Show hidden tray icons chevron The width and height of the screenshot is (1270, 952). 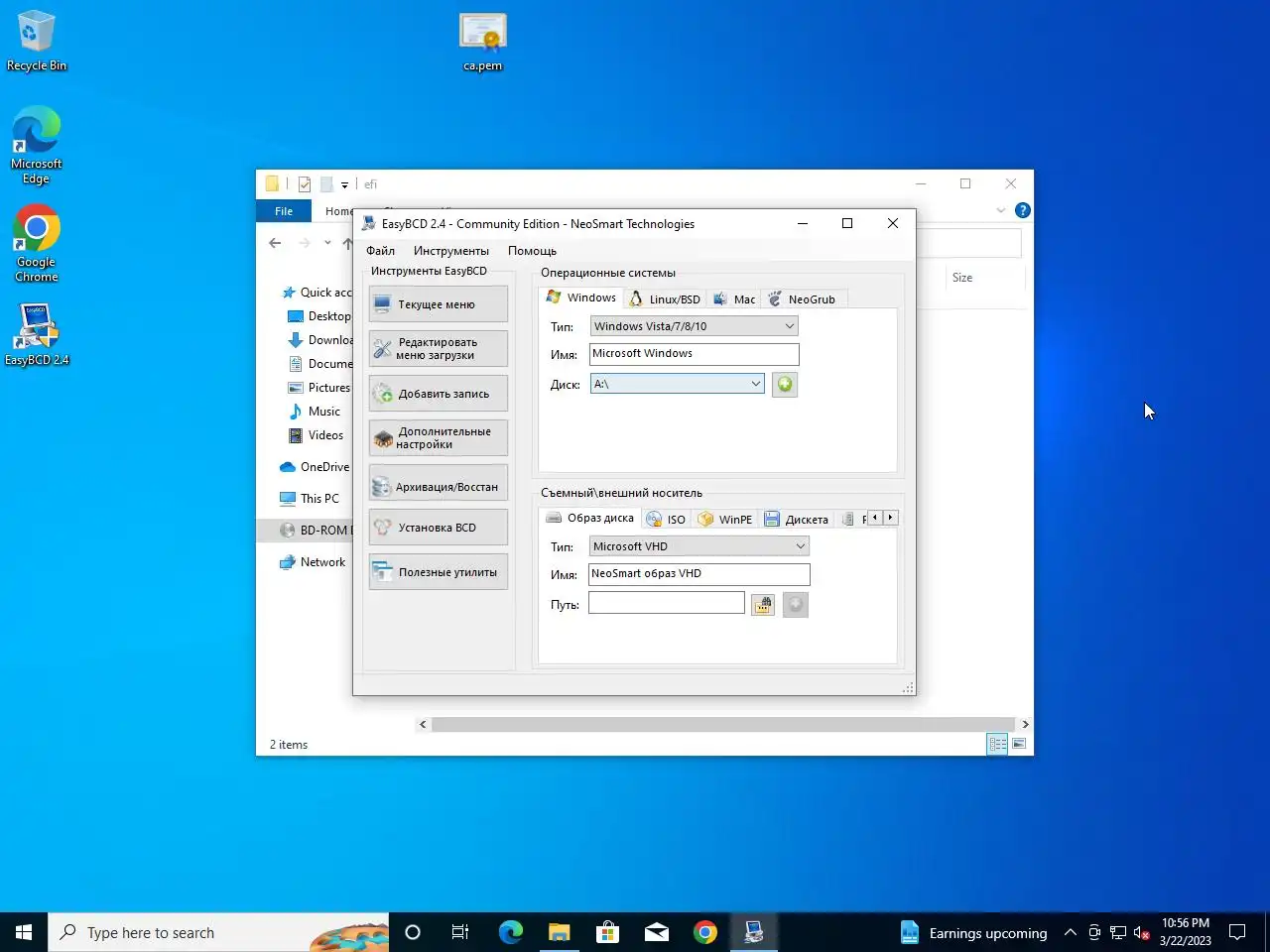1071,932
